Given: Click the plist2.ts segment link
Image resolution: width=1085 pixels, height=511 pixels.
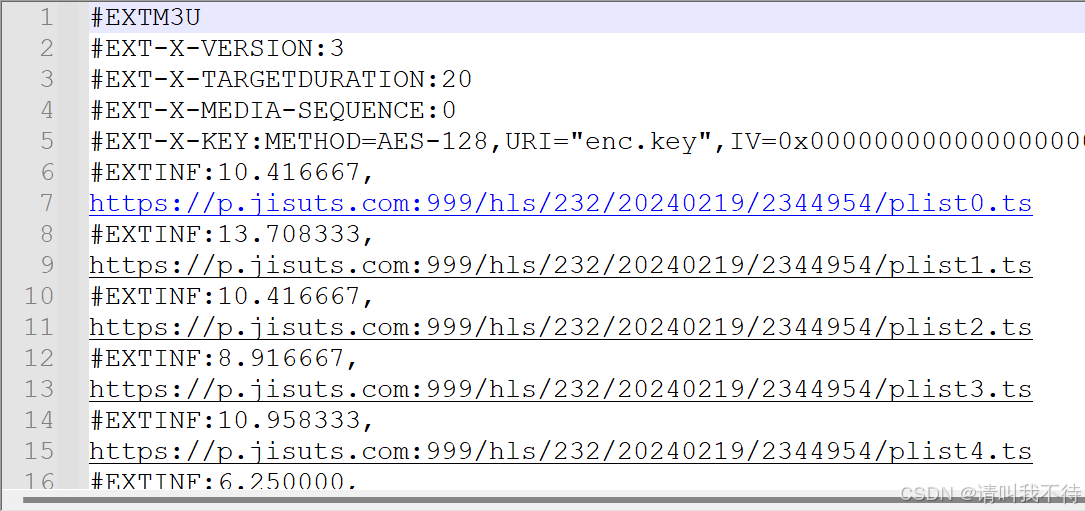Looking at the screenshot, I should click(560, 328).
